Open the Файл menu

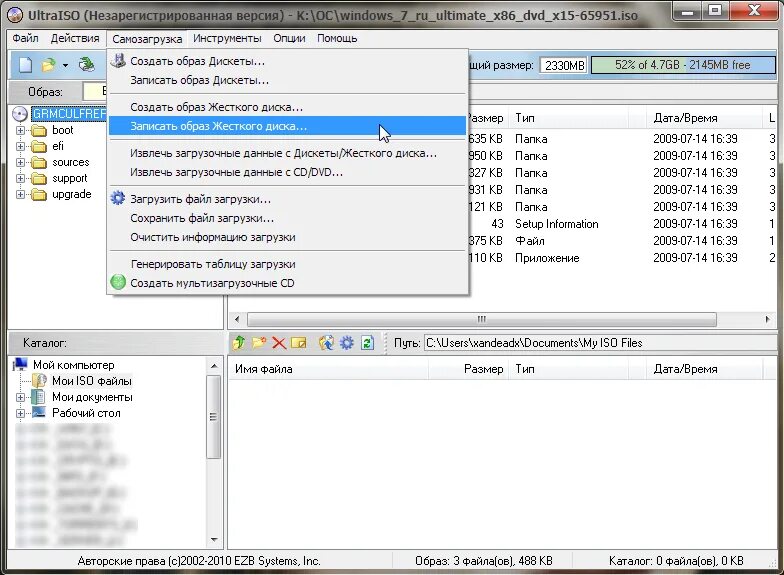(26, 38)
